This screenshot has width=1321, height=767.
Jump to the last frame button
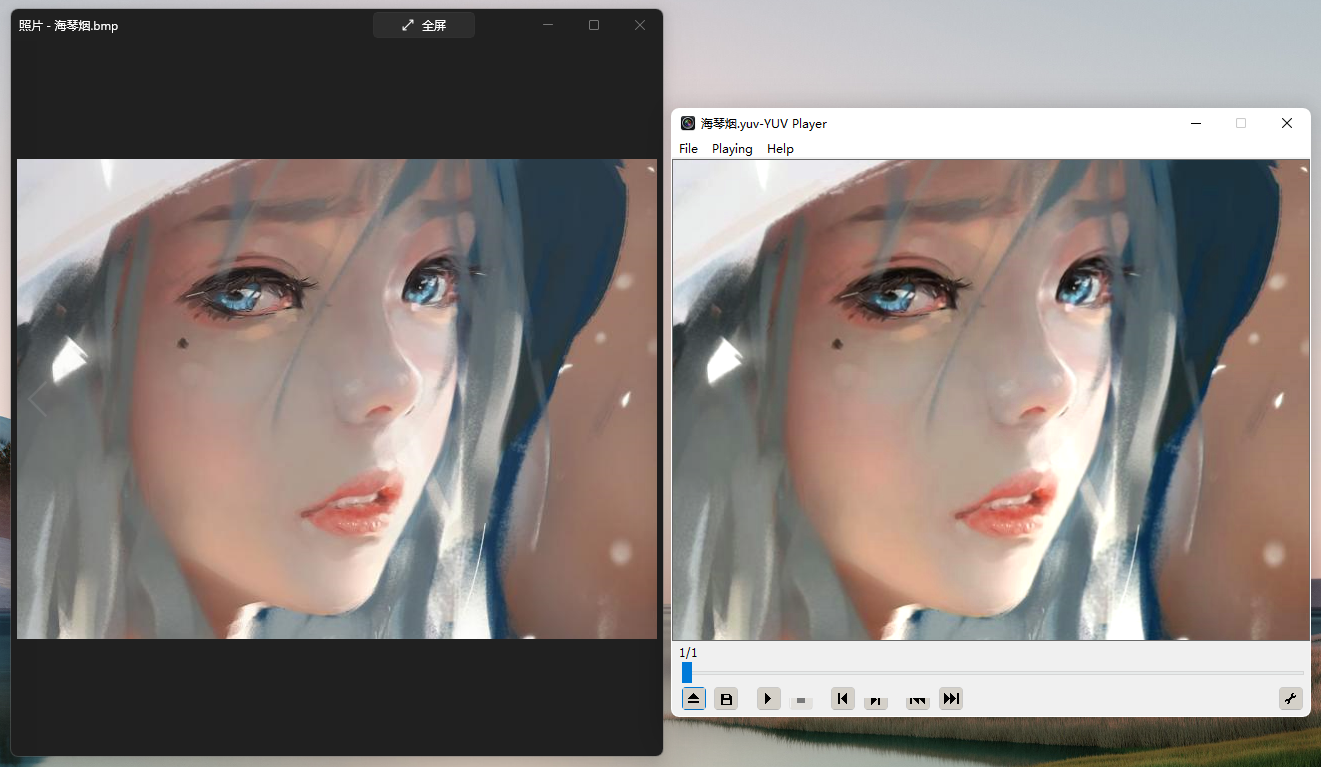[951, 699]
